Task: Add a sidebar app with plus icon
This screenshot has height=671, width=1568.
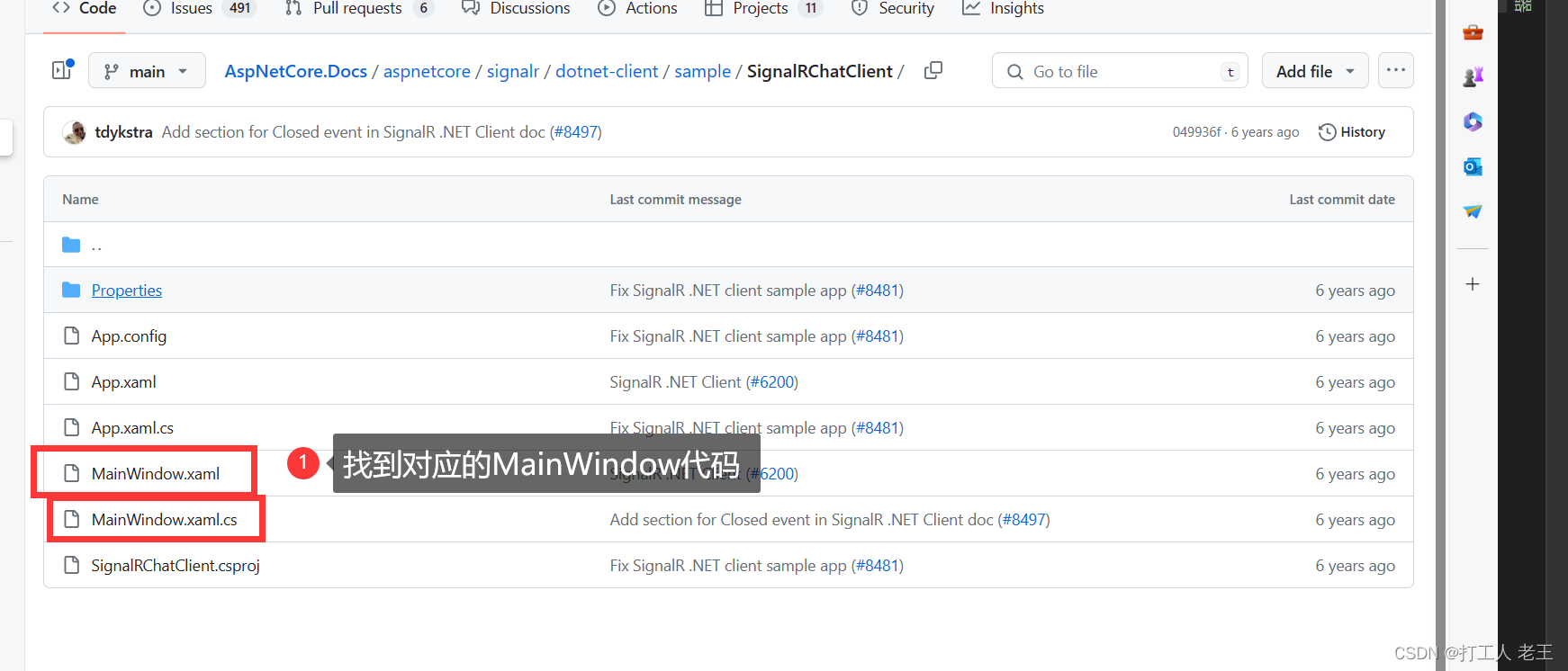Action: tap(1473, 284)
